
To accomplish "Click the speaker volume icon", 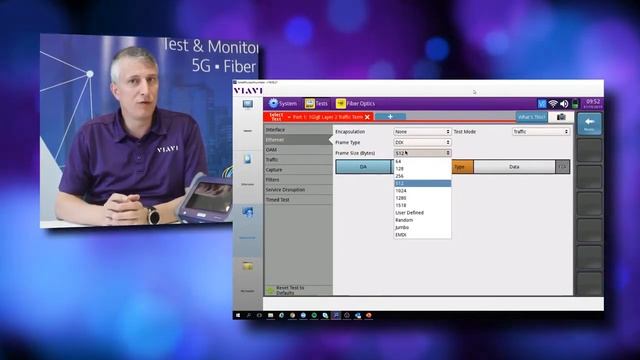I will click(564, 104).
